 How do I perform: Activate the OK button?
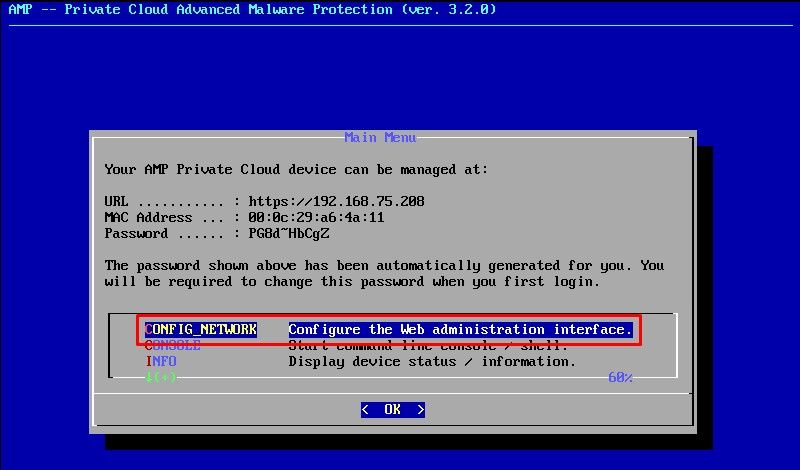392,409
